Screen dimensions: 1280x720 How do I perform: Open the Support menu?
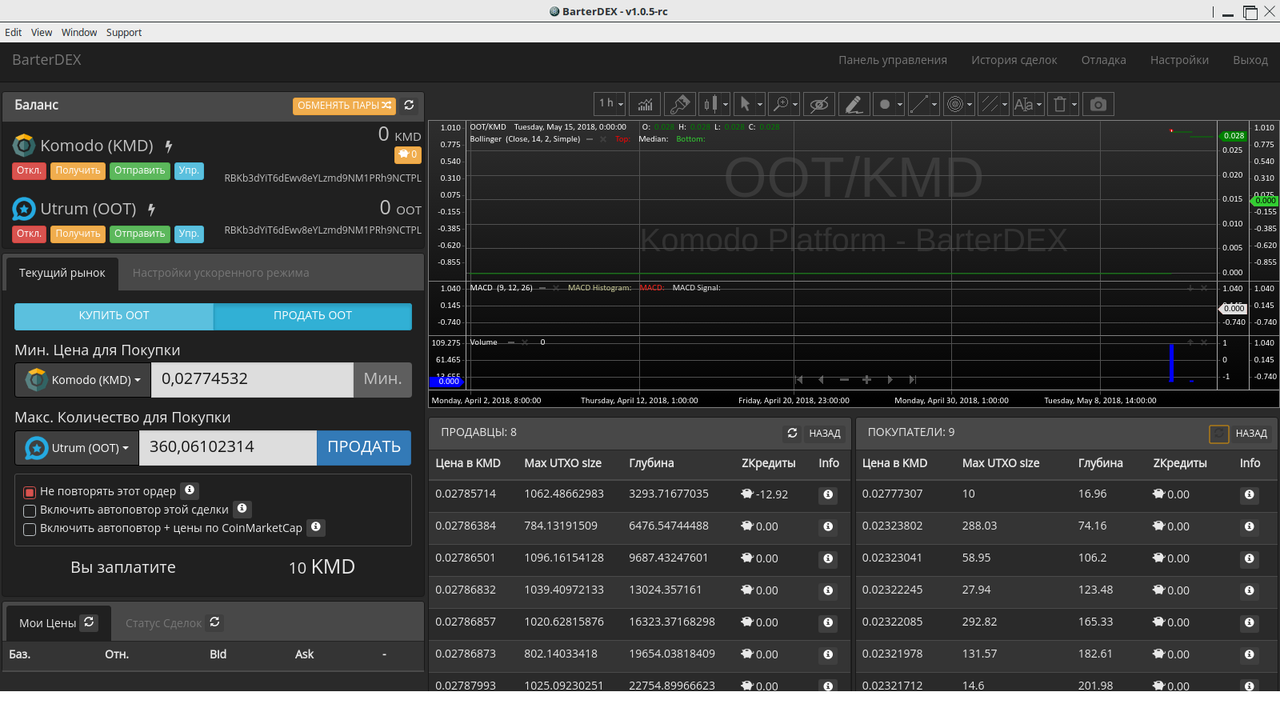pos(124,32)
